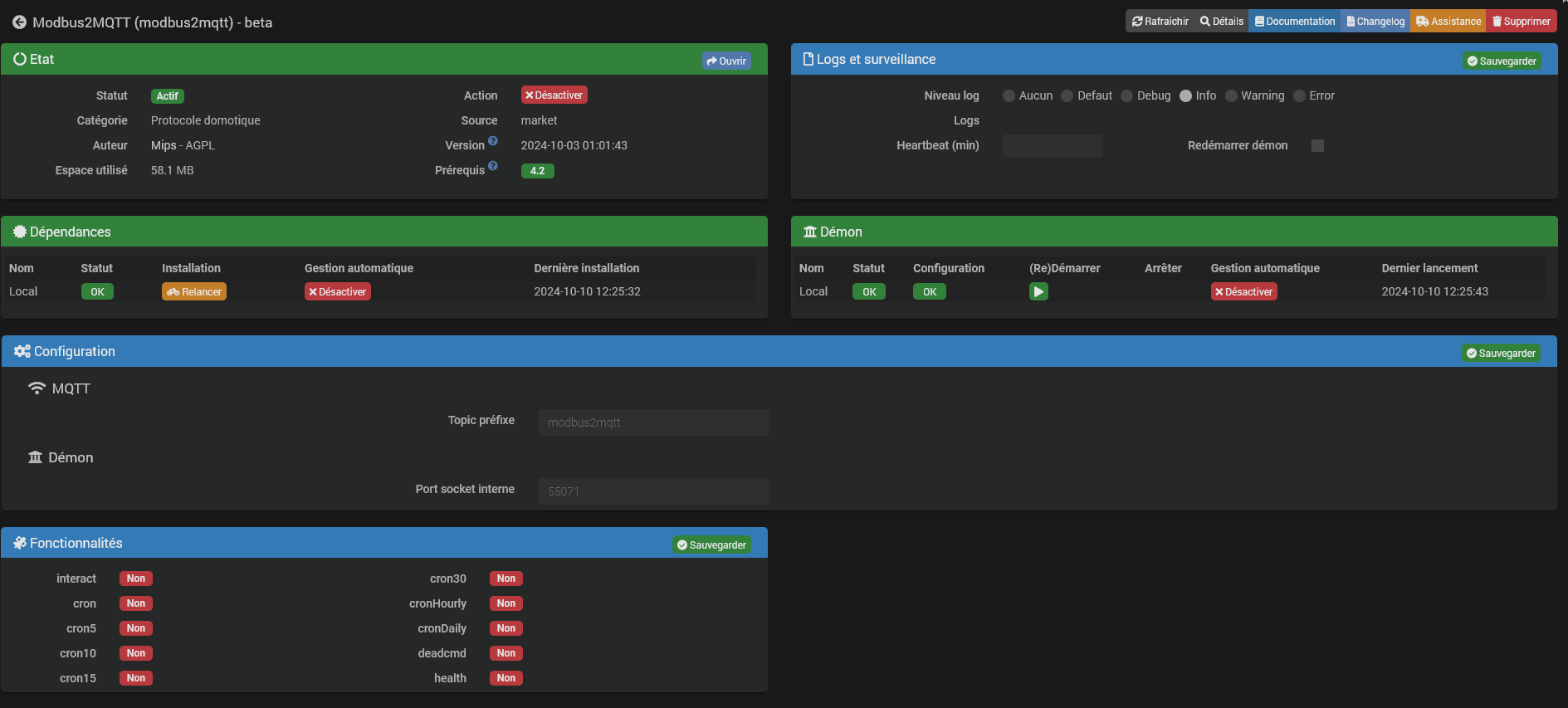Start the daemon with play button
Image resolution: width=1568 pixels, height=708 pixels.
[1038, 291]
